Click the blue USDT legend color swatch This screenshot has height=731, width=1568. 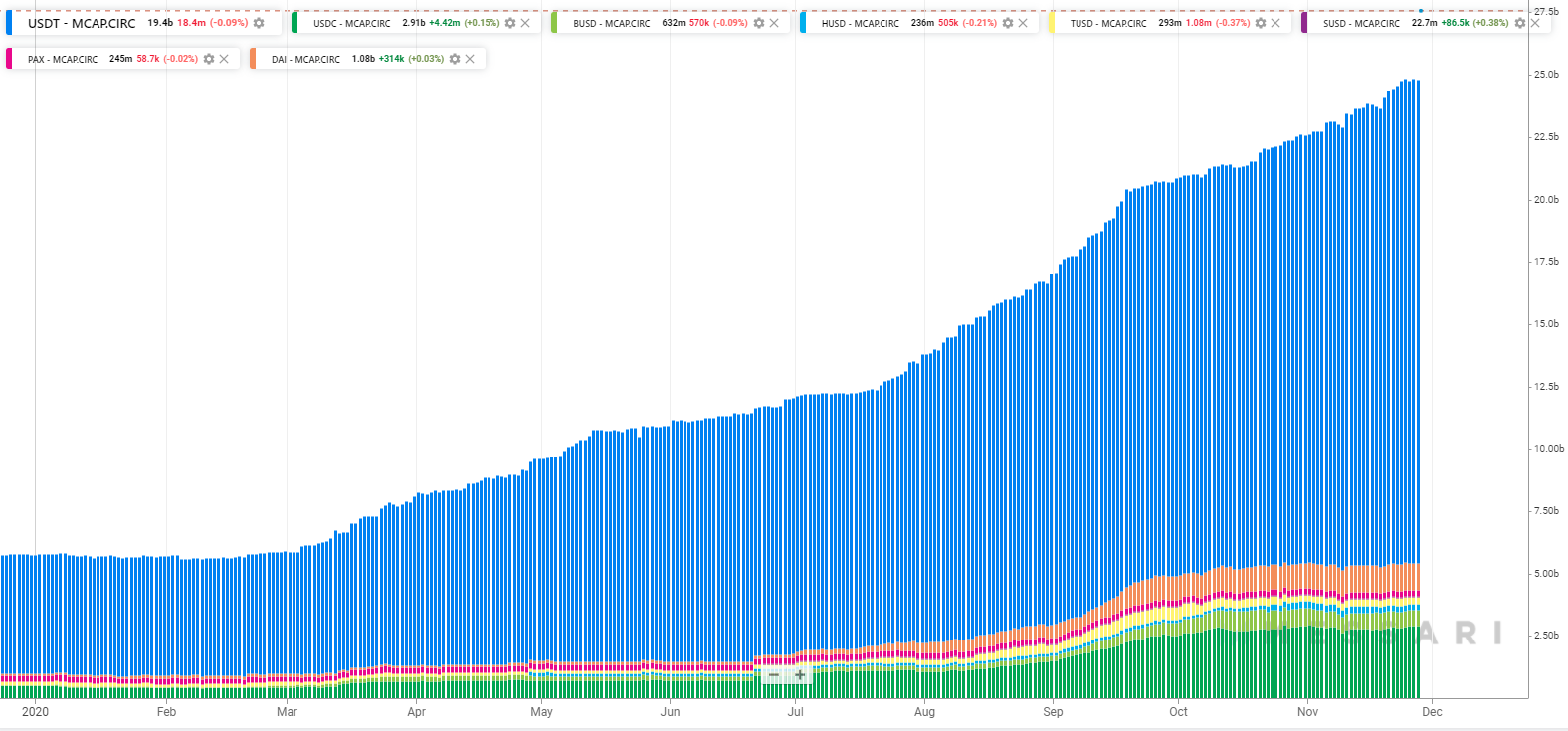[x=9, y=23]
